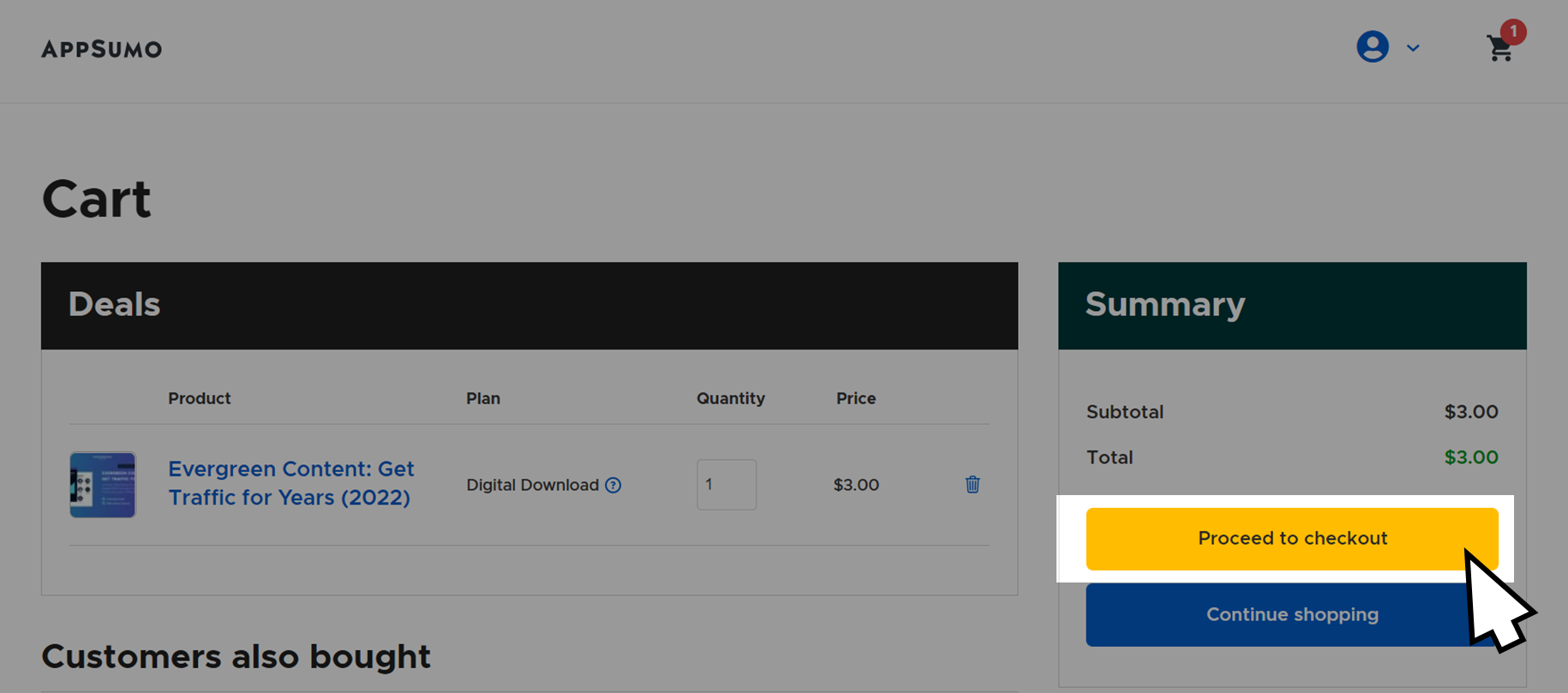This screenshot has height=693, width=1568.
Task: Select the Digital Download plan text
Action: pos(532,485)
